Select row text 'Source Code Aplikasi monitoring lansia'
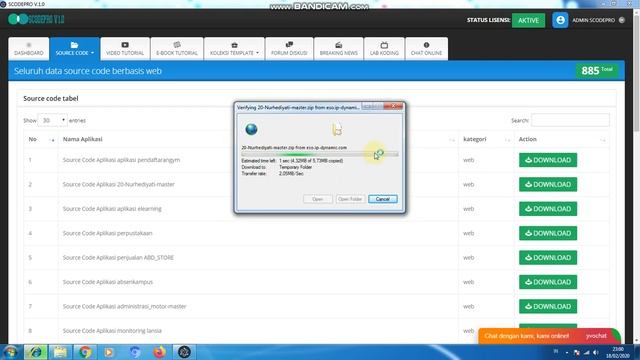The image size is (640, 360). (112, 331)
